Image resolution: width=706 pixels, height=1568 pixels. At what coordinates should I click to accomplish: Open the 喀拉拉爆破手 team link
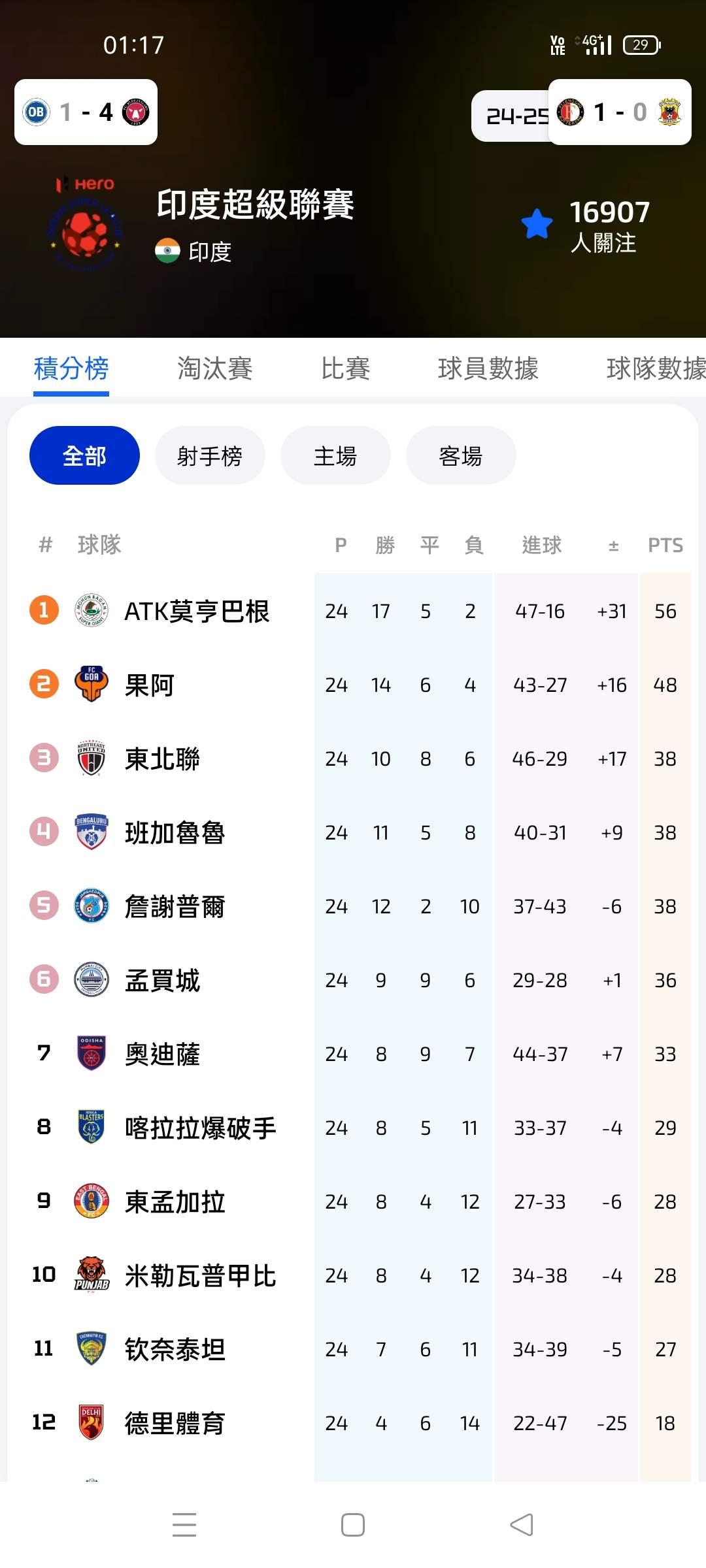[200, 1128]
